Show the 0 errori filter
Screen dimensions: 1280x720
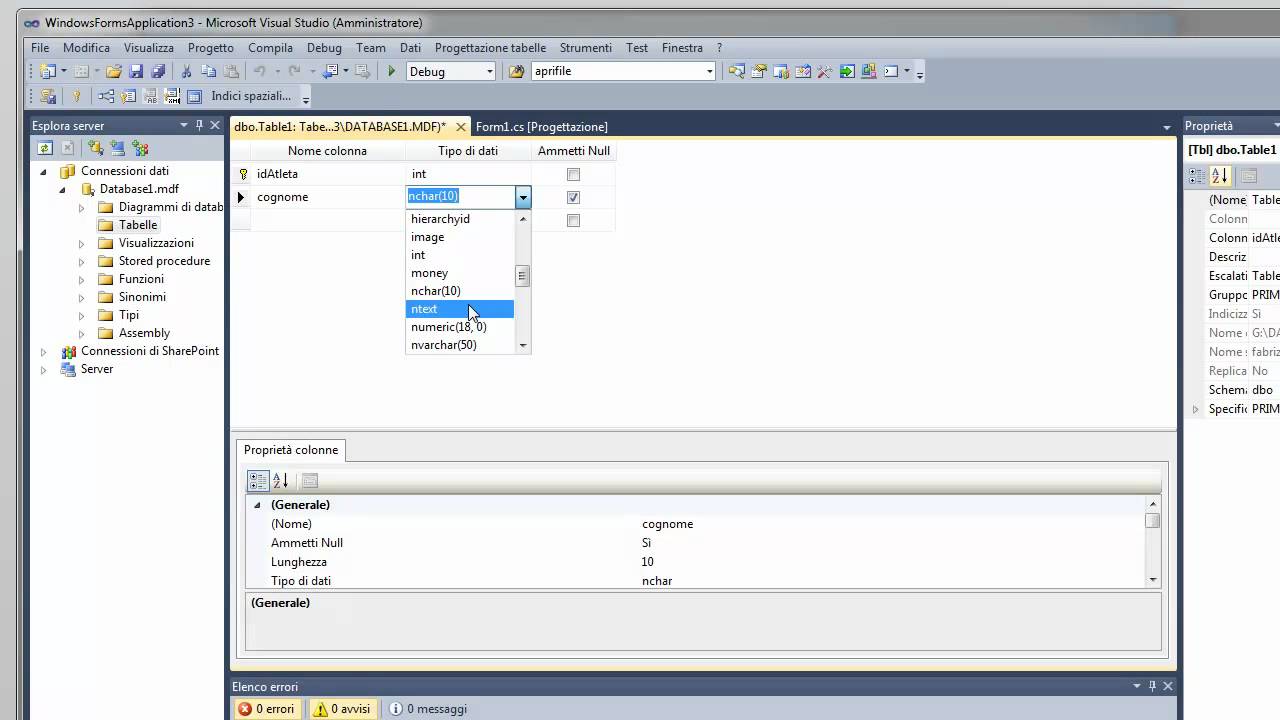click(x=266, y=709)
